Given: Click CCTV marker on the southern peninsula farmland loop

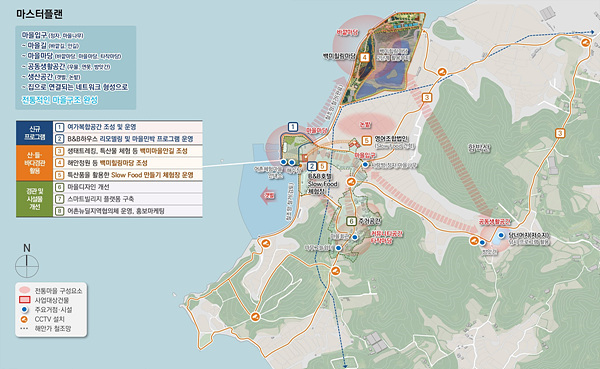Looking at the screenshot, I should coord(255,317).
